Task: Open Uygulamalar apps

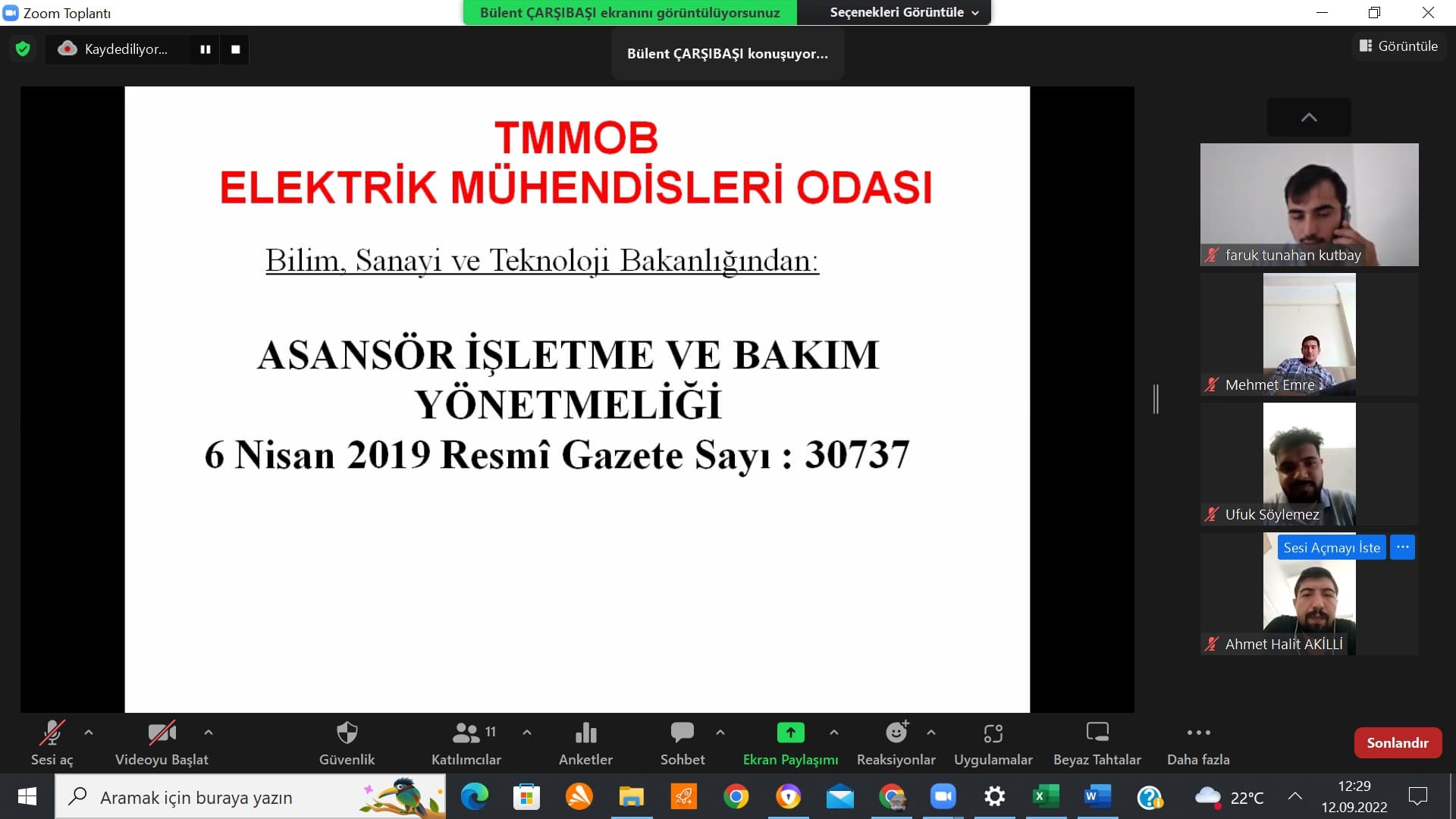Action: (993, 743)
